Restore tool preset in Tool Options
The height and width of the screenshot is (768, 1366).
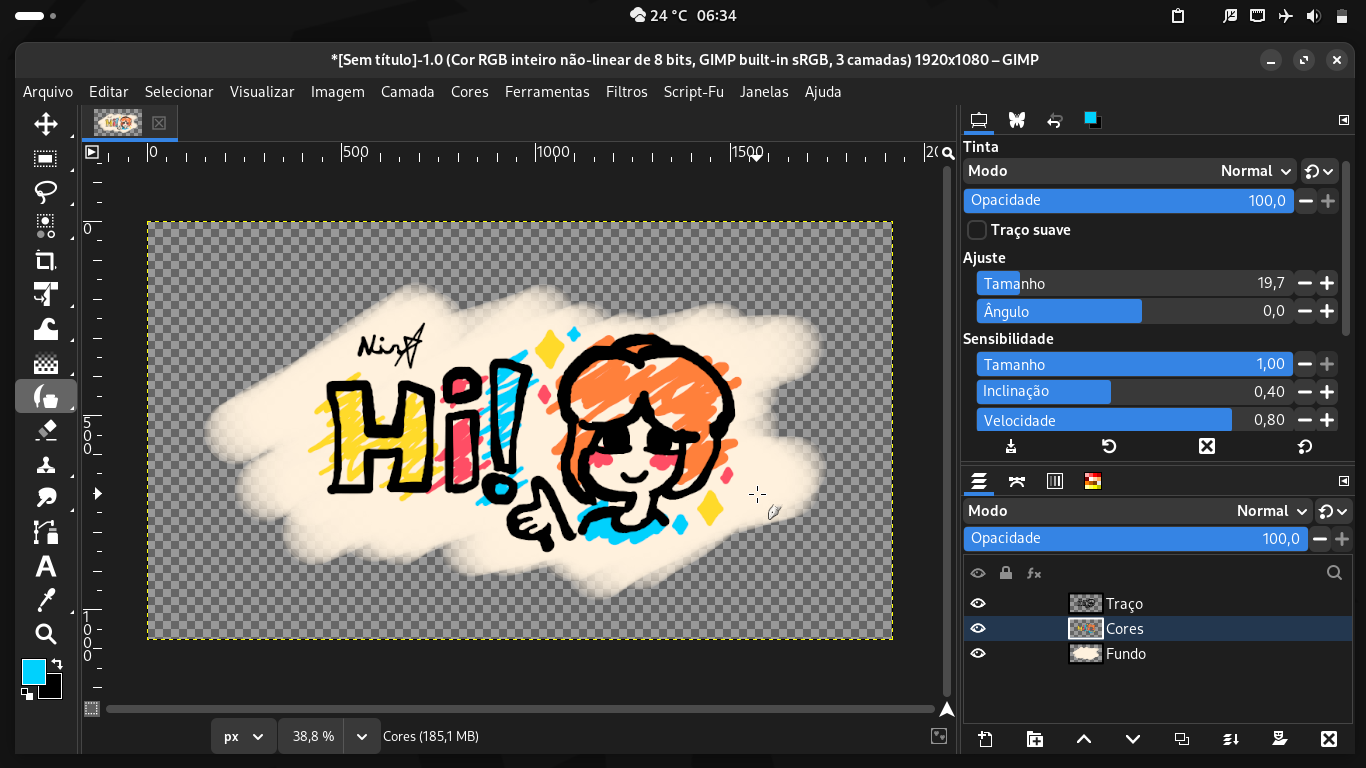tap(1108, 446)
